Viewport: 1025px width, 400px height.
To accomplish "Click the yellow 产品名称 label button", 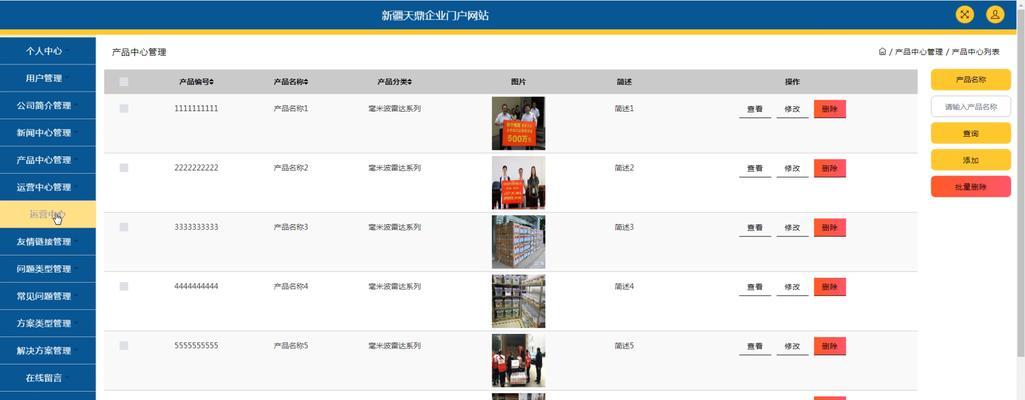I will (971, 80).
